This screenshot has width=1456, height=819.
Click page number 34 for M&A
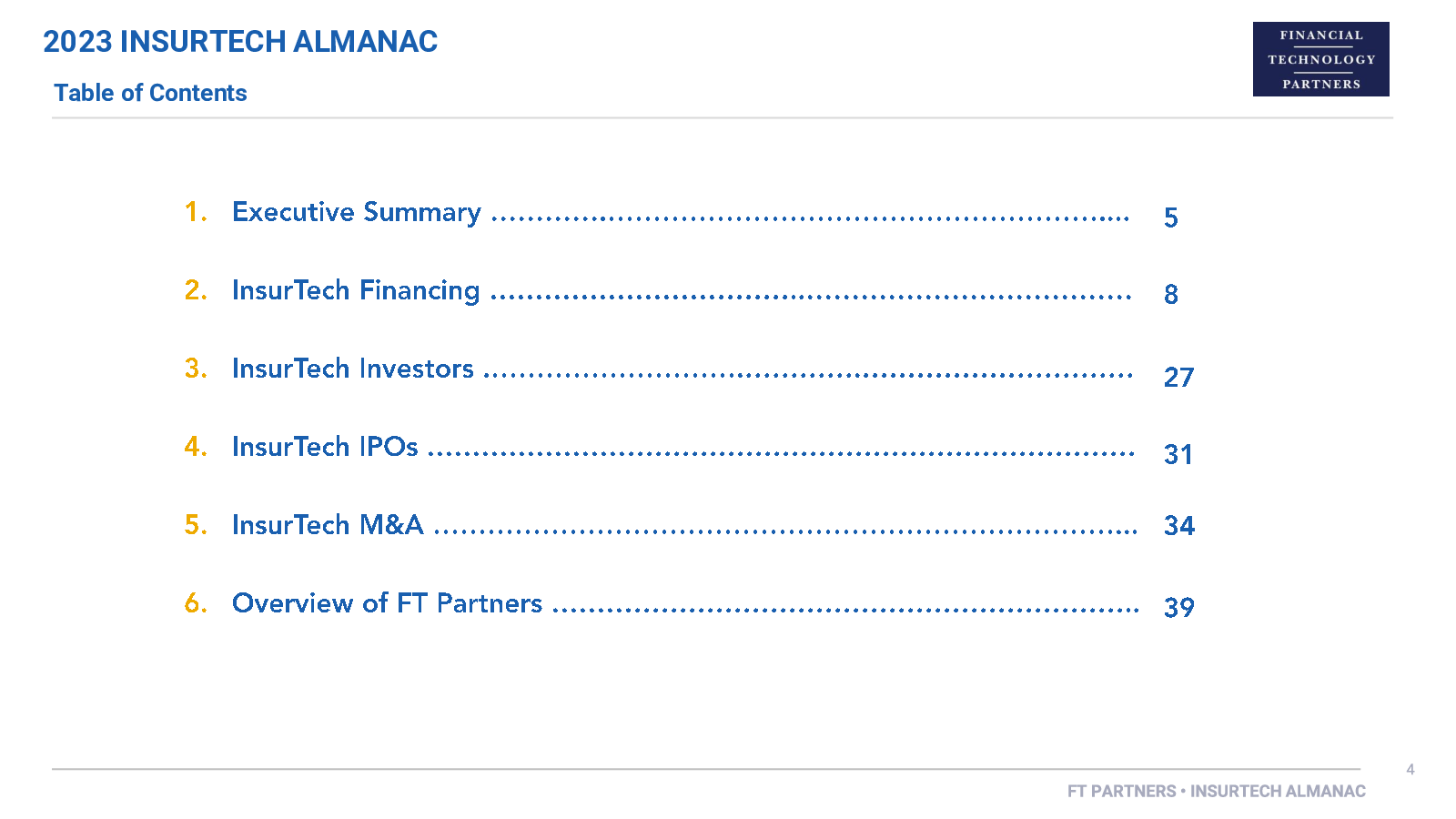1179,525
